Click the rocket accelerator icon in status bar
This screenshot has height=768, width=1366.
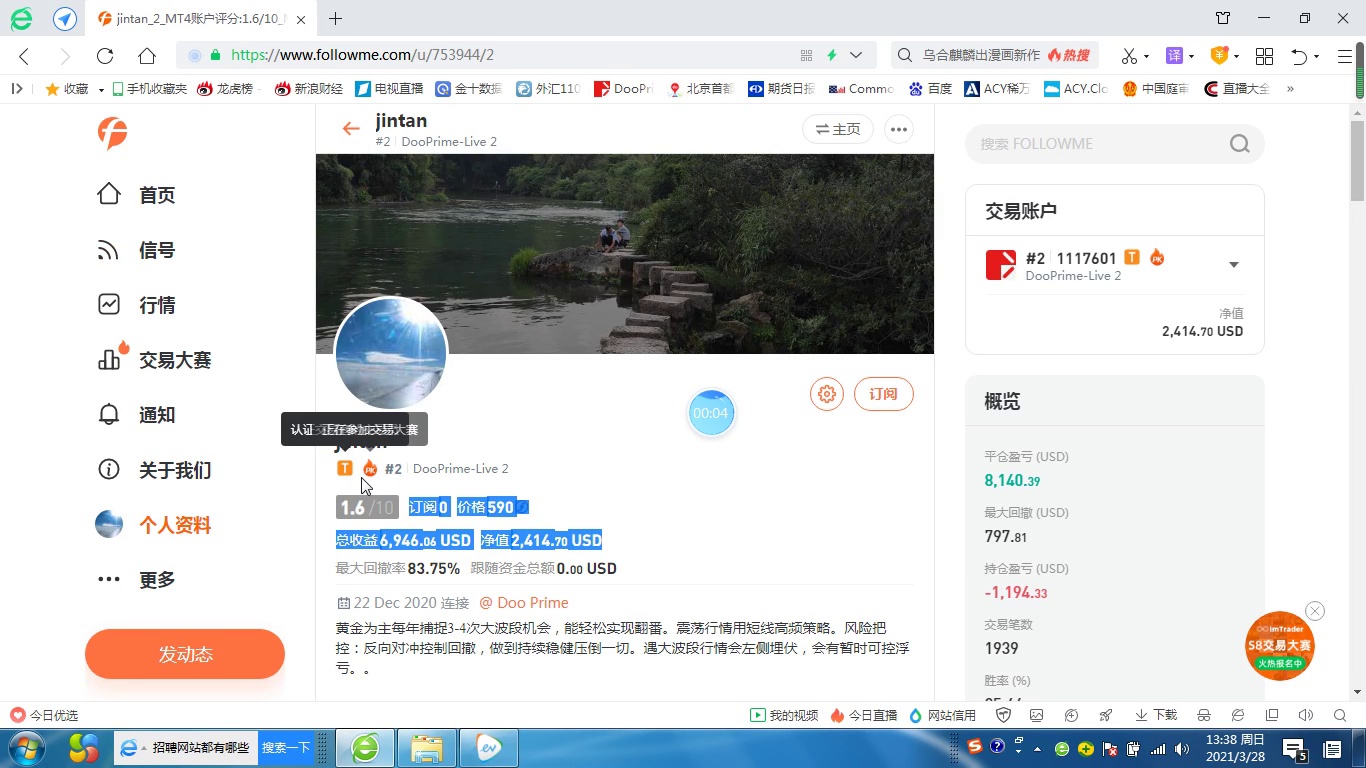[1105, 715]
